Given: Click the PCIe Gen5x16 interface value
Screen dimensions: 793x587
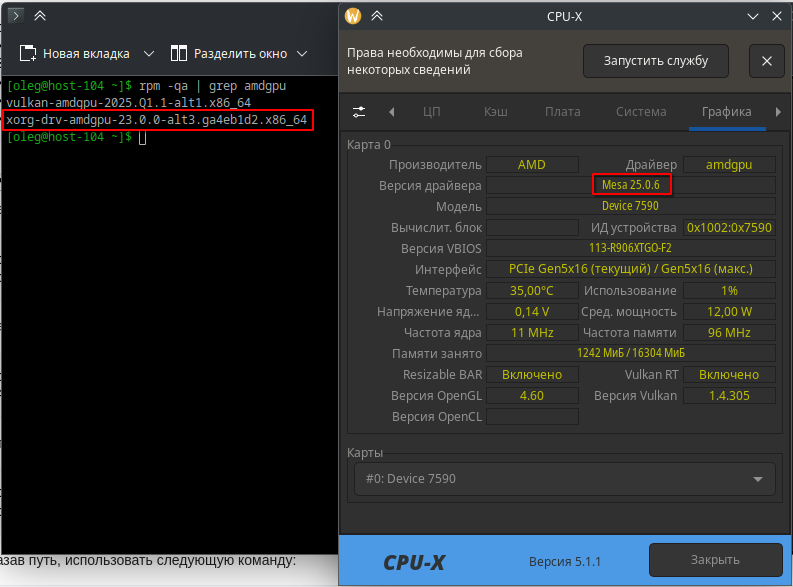Looking at the screenshot, I should (631, 269).
